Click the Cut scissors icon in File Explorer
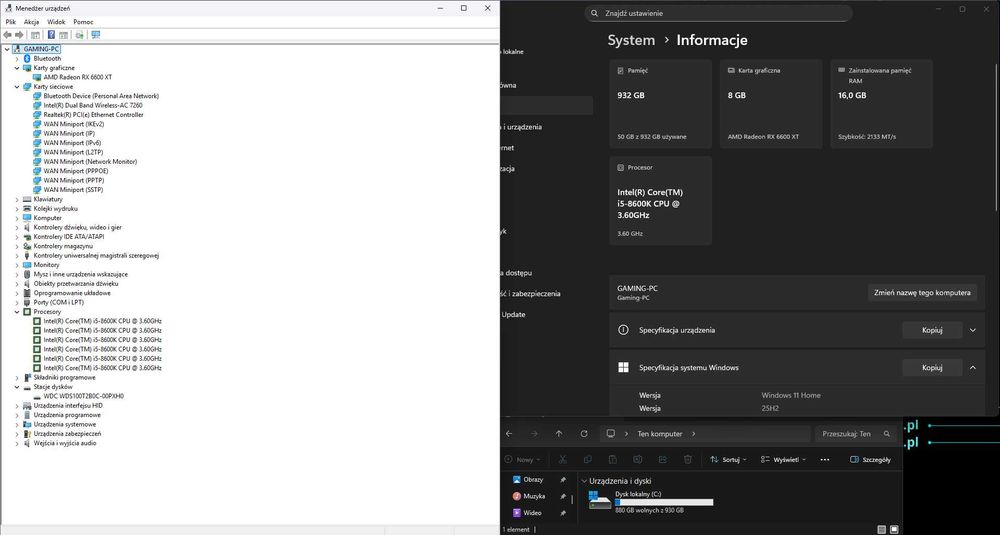 click(x=562, y=459)
